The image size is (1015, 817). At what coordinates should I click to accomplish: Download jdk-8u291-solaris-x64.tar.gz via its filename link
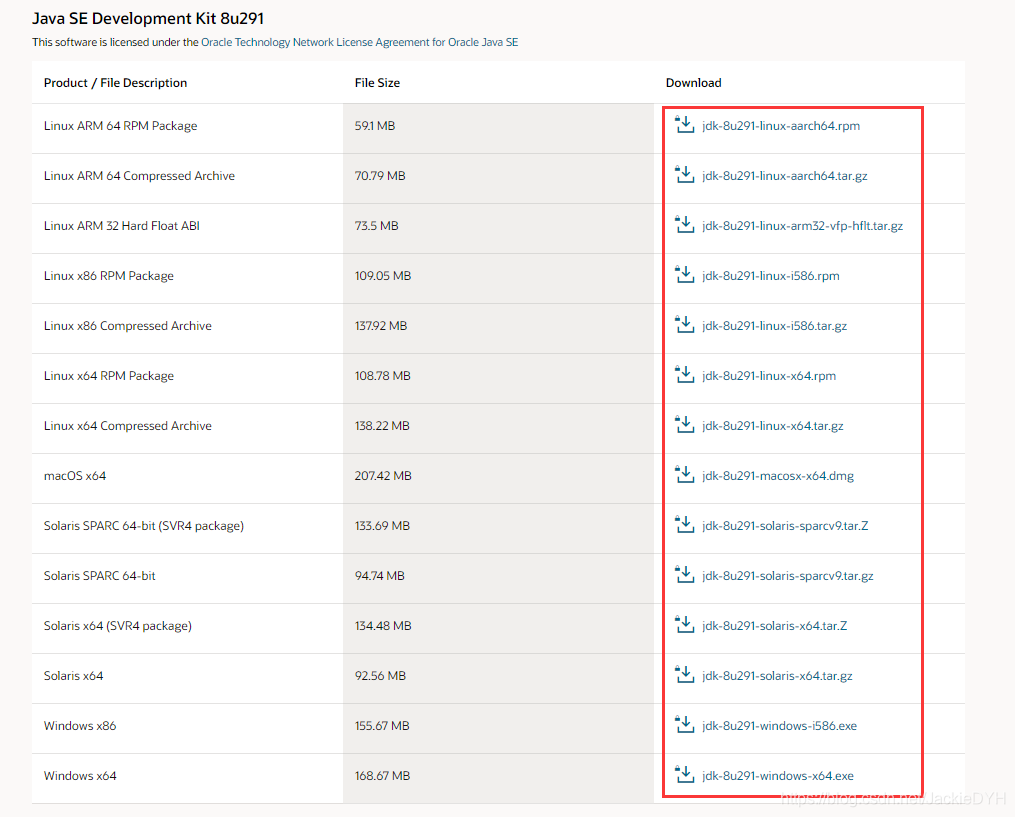click(777, 675)
